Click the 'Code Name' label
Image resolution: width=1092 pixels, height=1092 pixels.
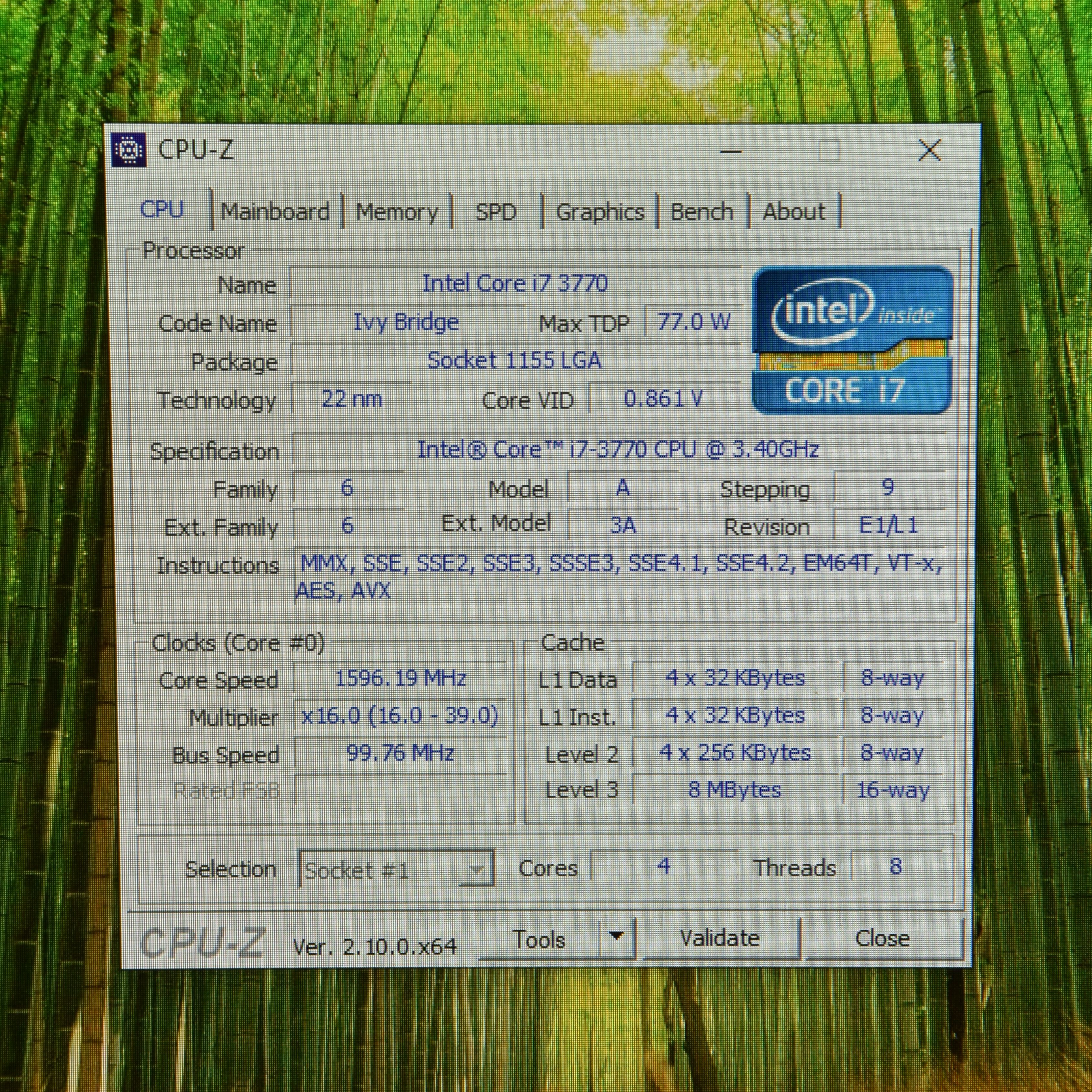pyautogui.click(x=217, y=324)
